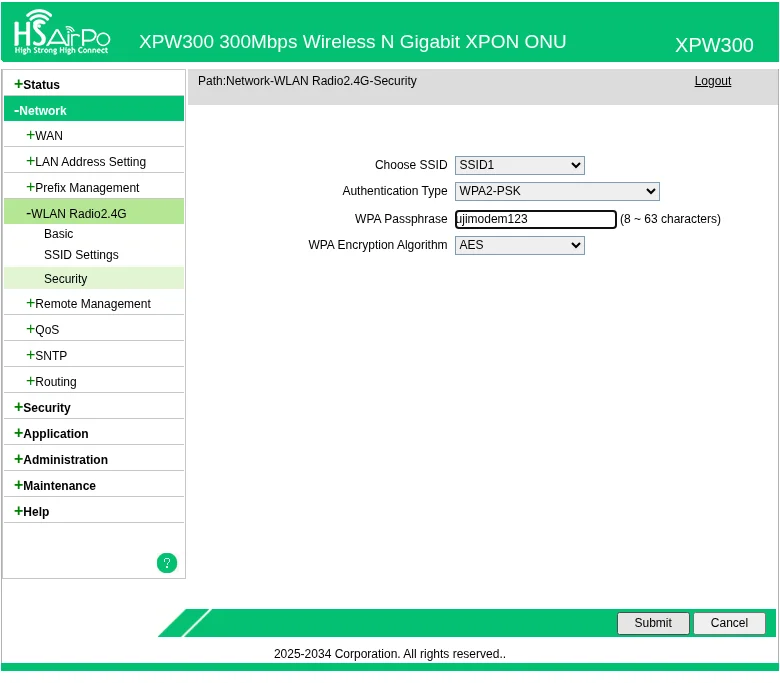This screenshot has height=683, width=780.
Task: Click the HSAirPo logo
Action: pyautogui.click(x=62, y=32)
